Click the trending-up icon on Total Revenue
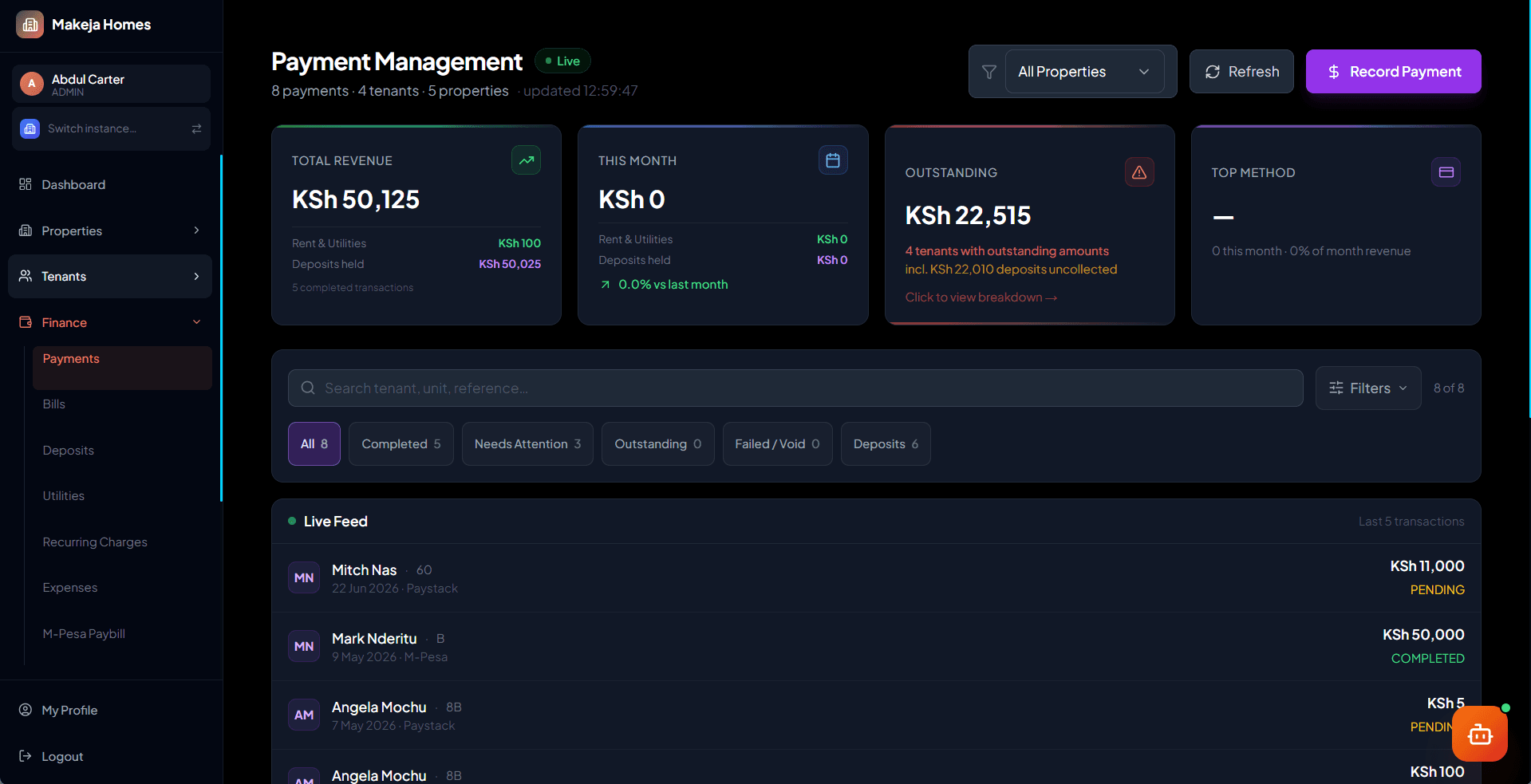The height and width of the screenshot is (784, 1531). 527,160
